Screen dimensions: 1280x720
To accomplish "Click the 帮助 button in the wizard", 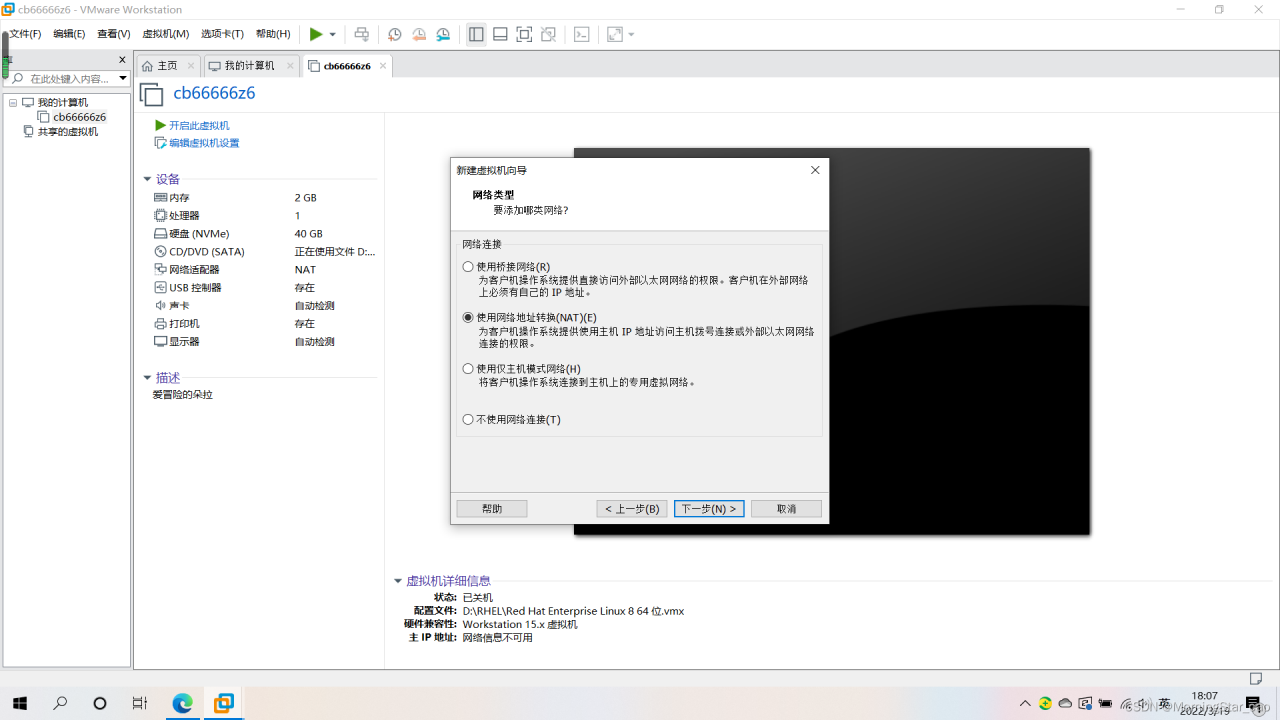I will (x=492, y=509).
